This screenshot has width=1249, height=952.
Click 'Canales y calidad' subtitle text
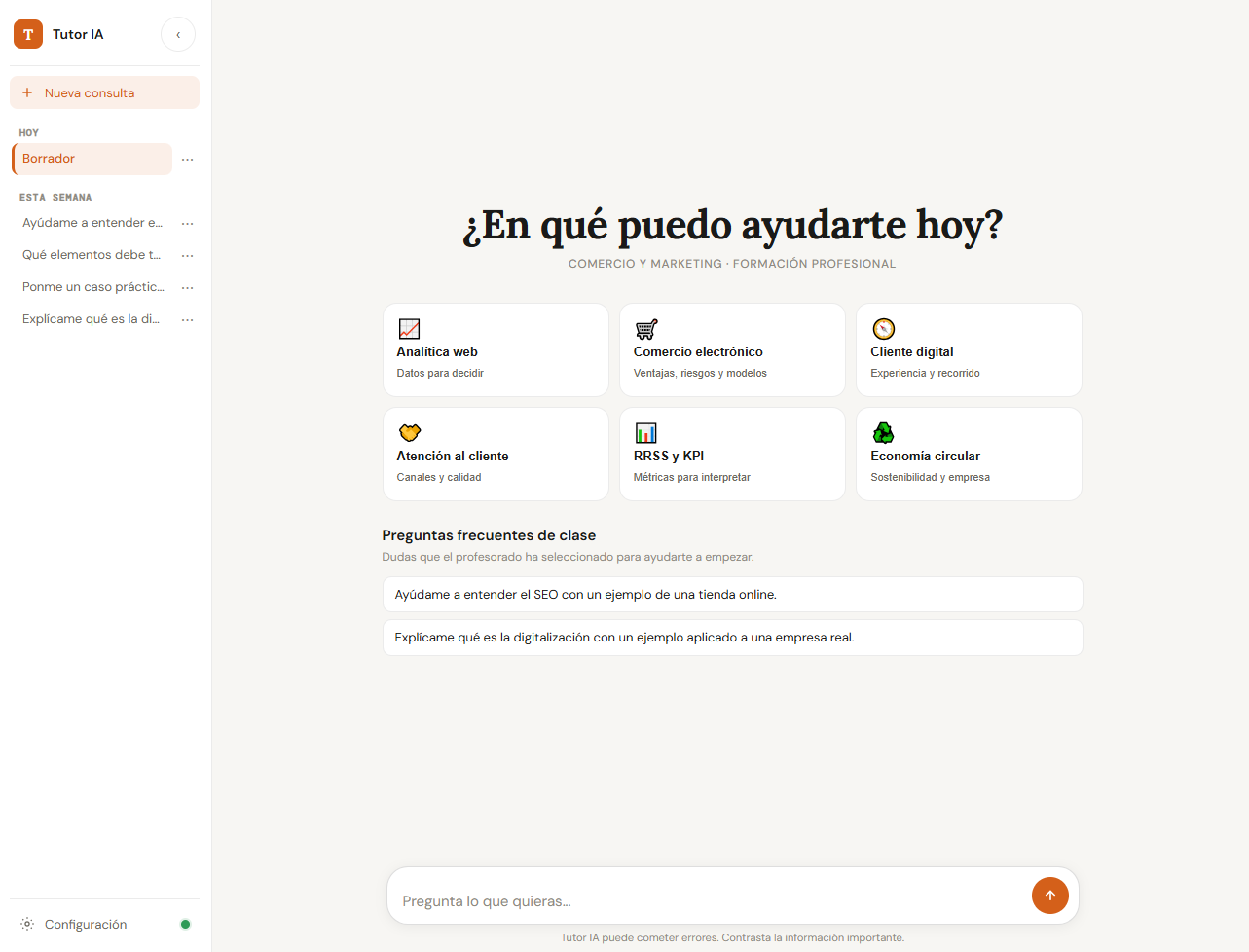(439, 478)
